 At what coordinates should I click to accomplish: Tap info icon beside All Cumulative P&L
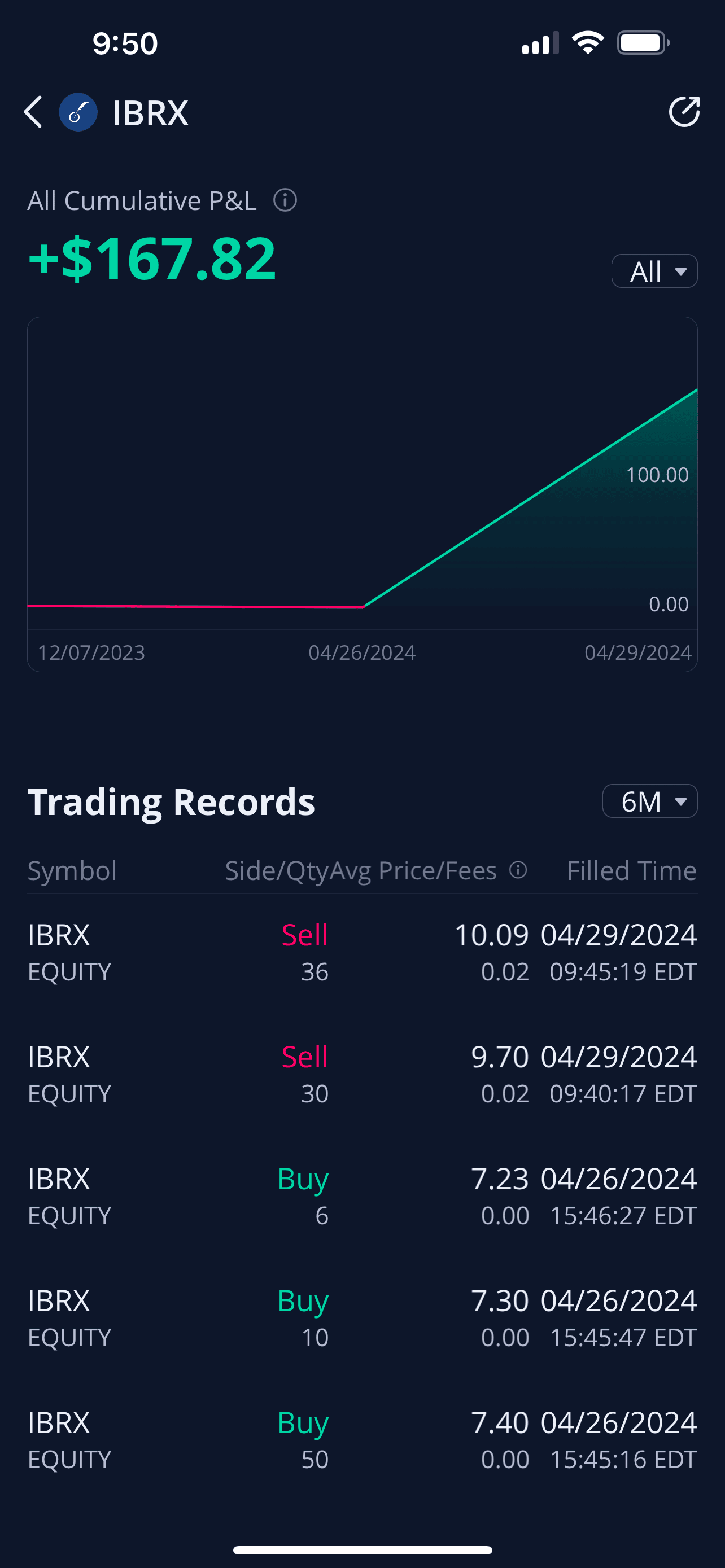[285, 200]
